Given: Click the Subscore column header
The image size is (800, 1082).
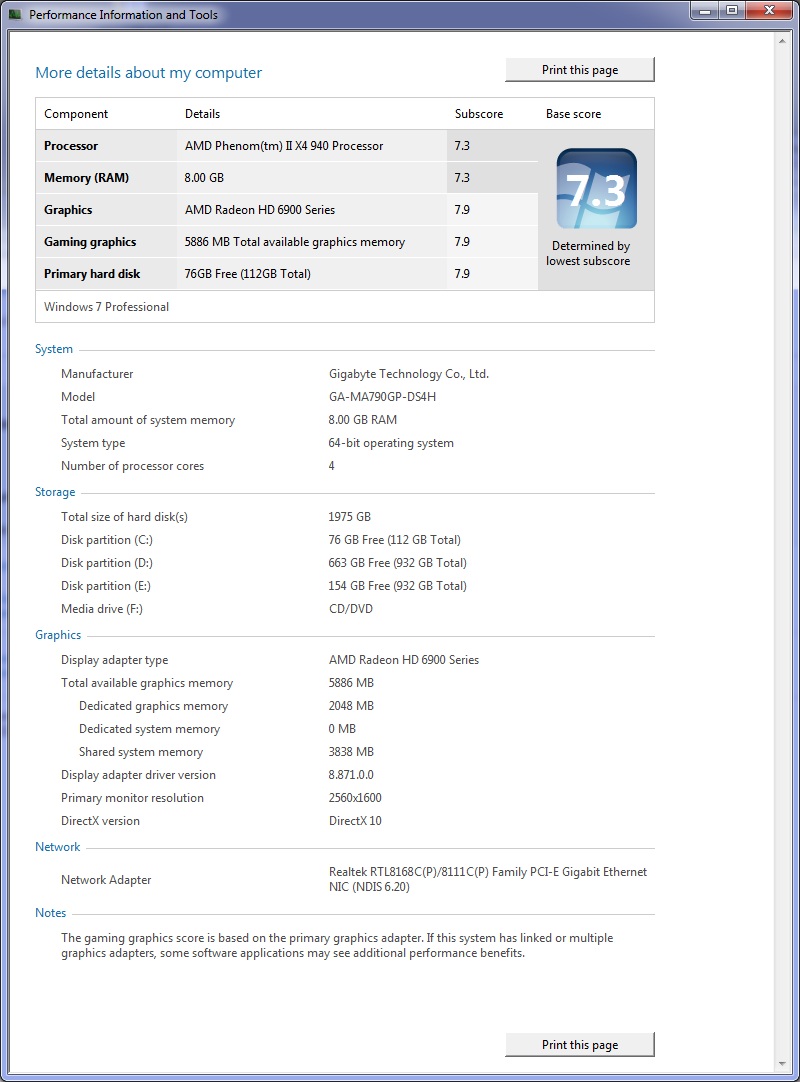Looking at the screenshot, I should pyautogui.click(x=478, y=114).
